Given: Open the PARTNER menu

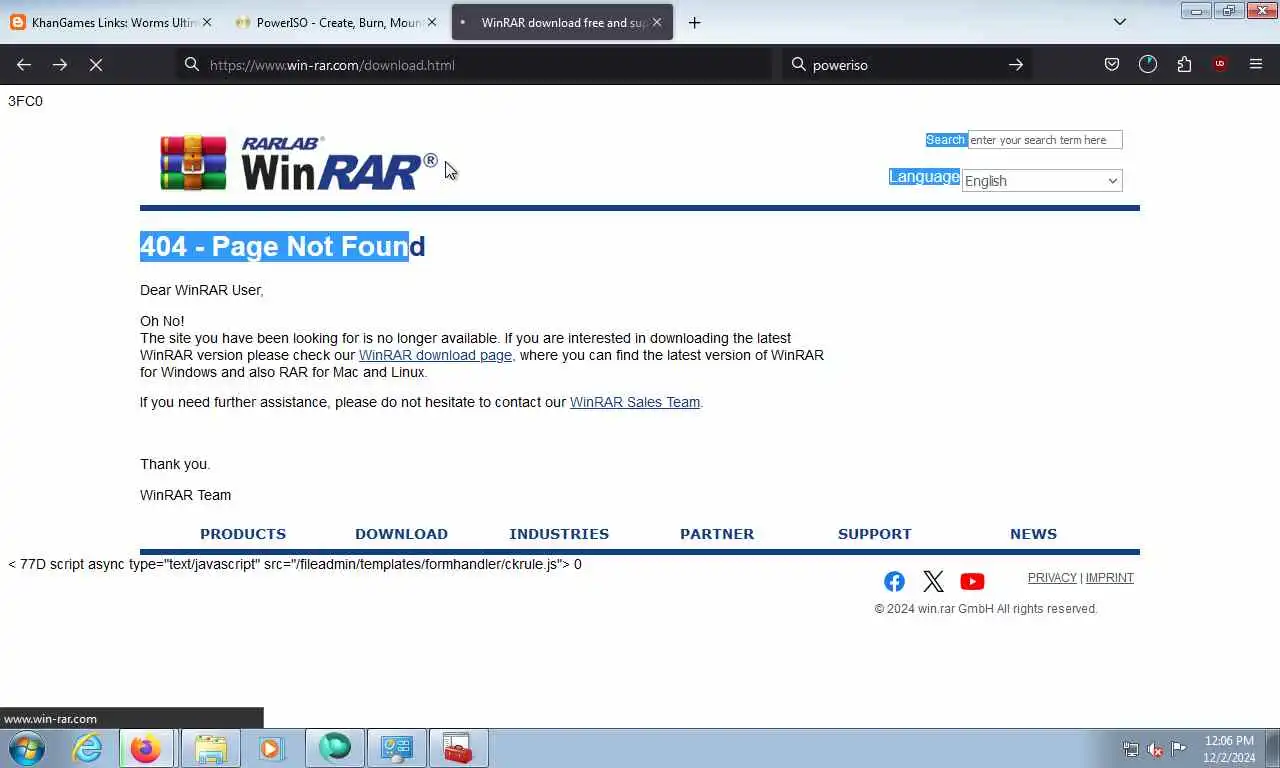Looking at the screenshot, I should (717, 534).
